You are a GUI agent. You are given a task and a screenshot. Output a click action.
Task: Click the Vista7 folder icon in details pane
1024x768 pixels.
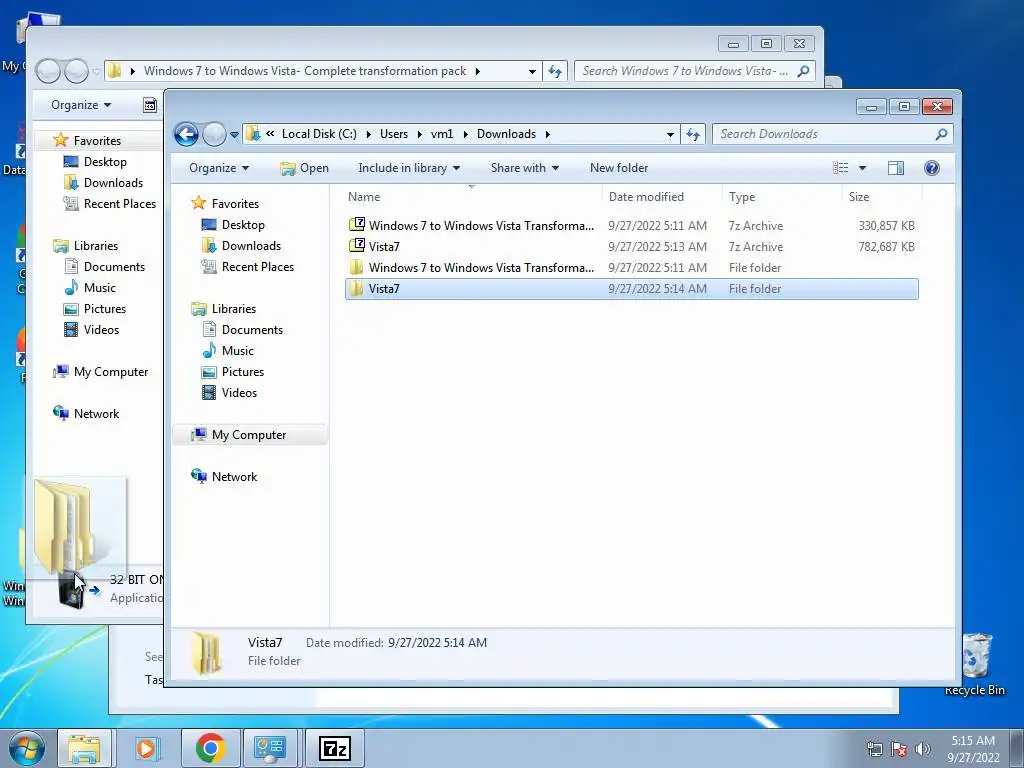point(207,653)
